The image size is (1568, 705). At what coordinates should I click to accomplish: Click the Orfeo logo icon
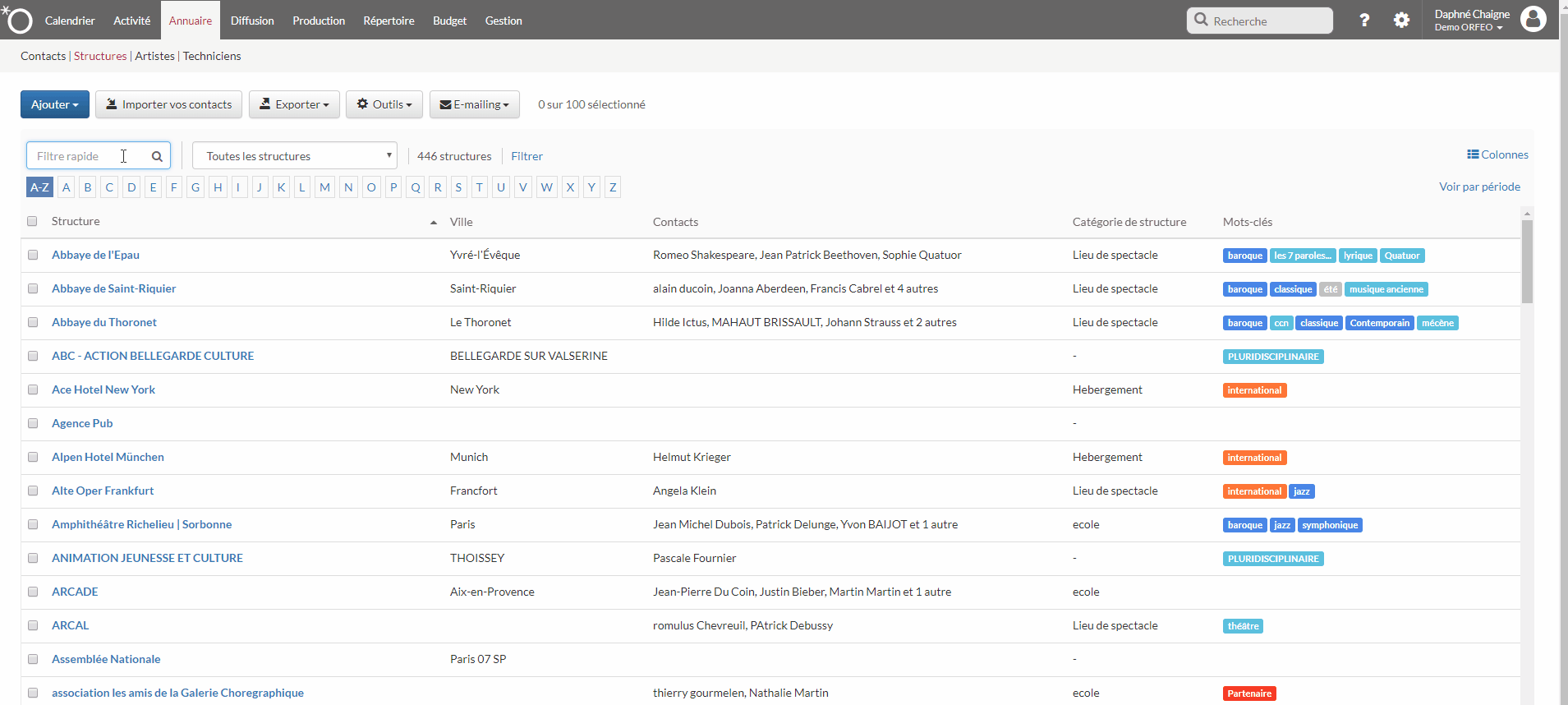[18, 20]
